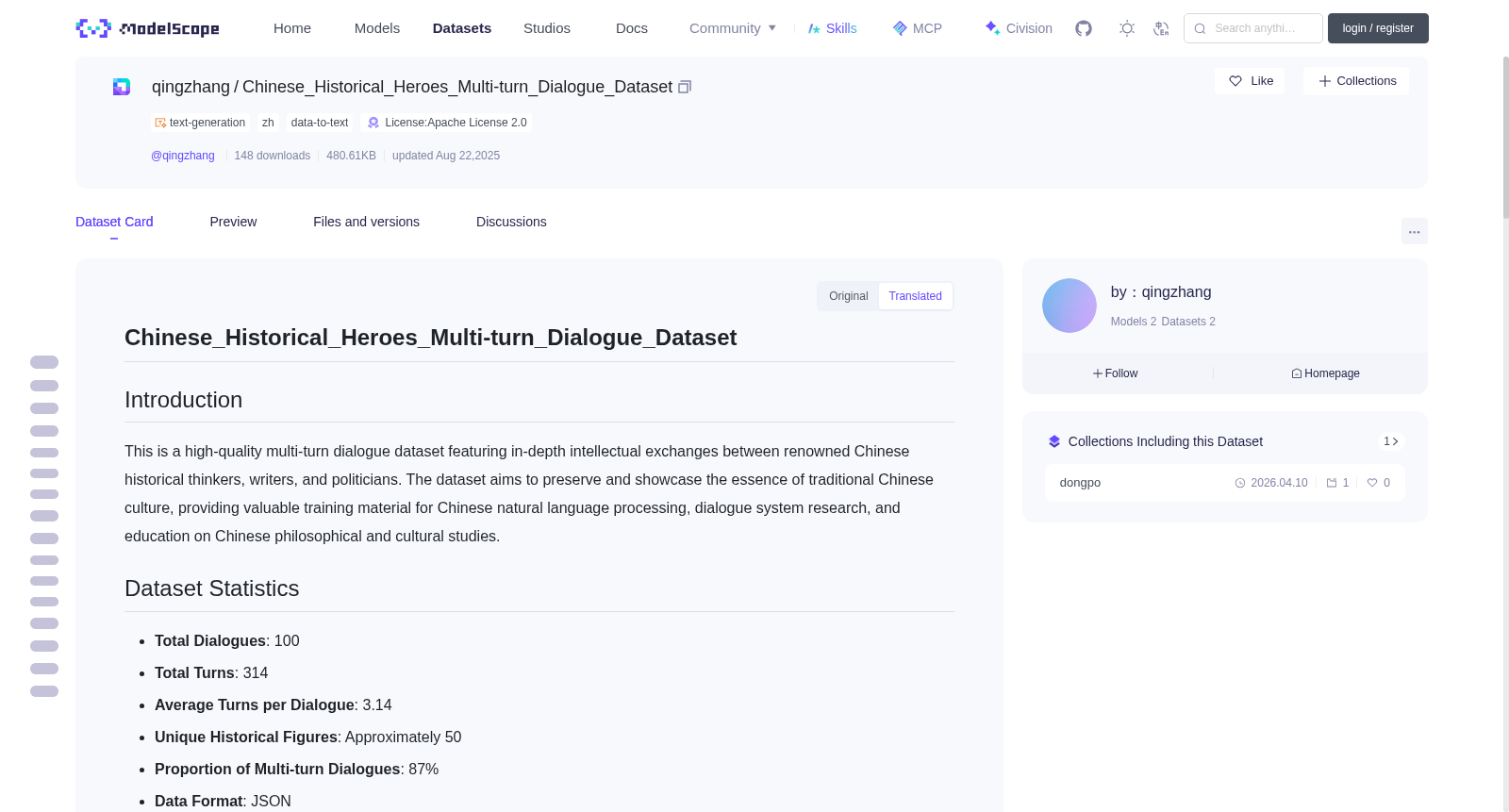Click the data-to-text tag
This screenshot has width=1509, height=812.
click(x=320, y=123)
